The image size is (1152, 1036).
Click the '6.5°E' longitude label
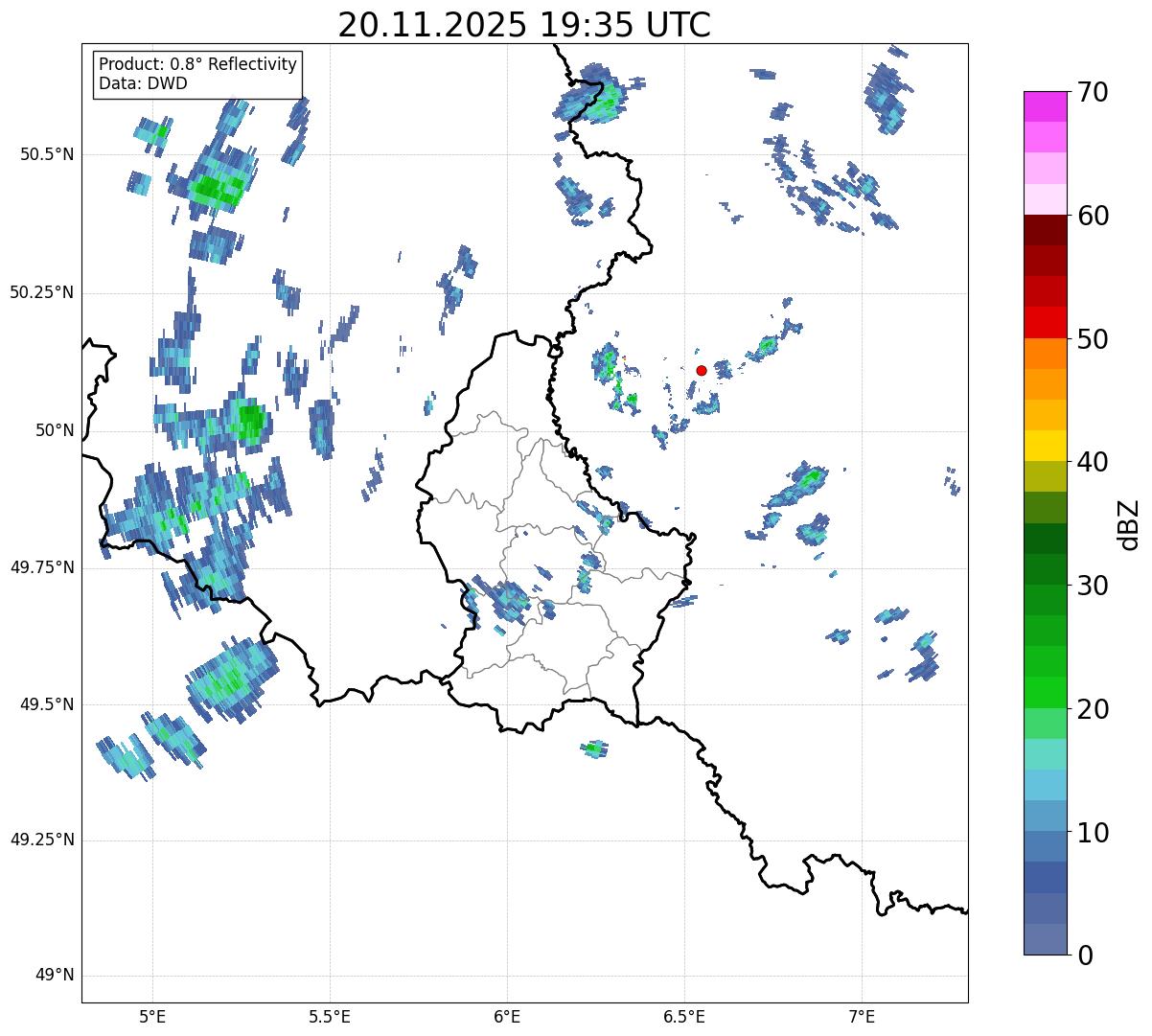[x=684, y=1017]
